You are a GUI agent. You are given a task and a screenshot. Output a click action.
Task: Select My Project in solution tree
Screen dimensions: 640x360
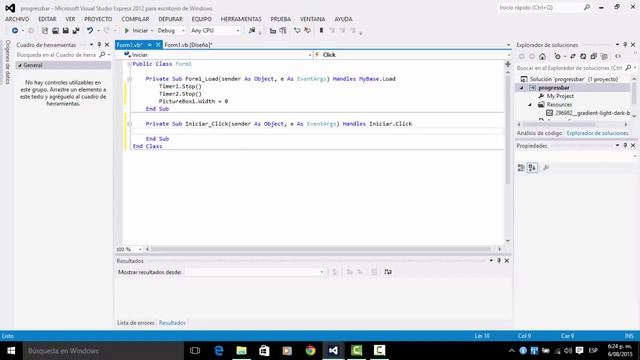[x=560, y=96]
